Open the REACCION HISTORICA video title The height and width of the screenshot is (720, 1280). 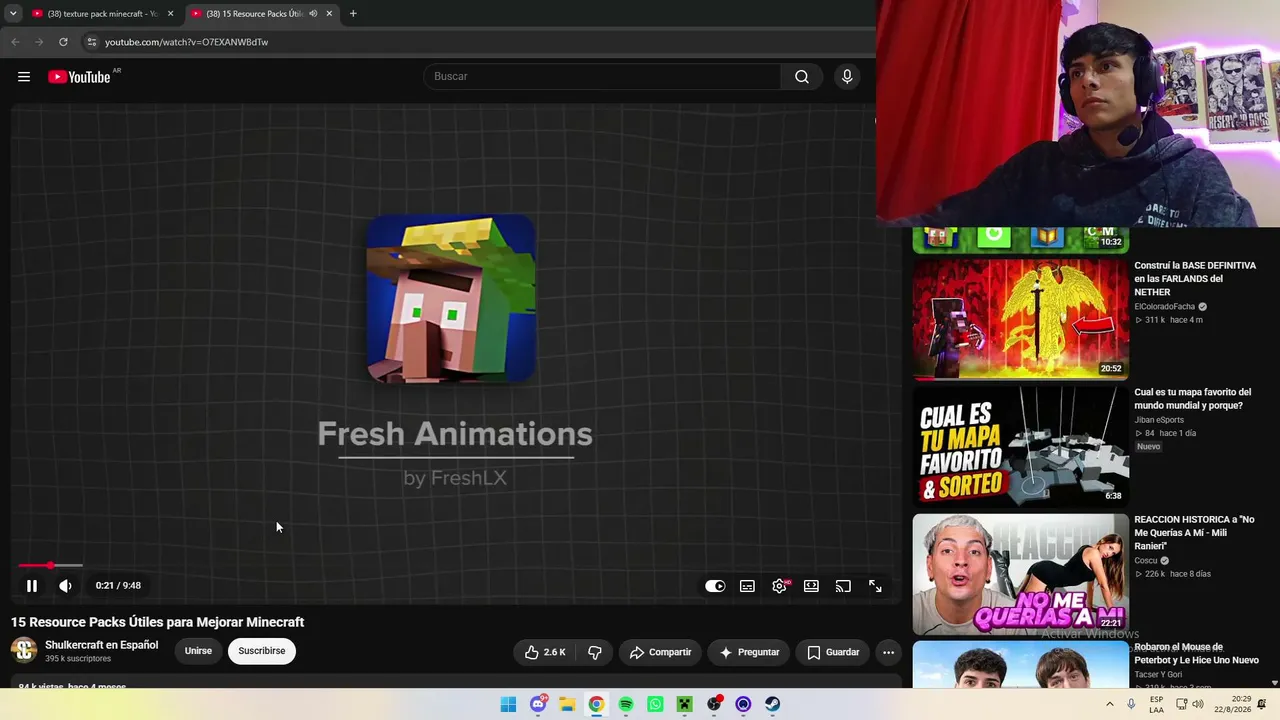tap(1194, 533)
